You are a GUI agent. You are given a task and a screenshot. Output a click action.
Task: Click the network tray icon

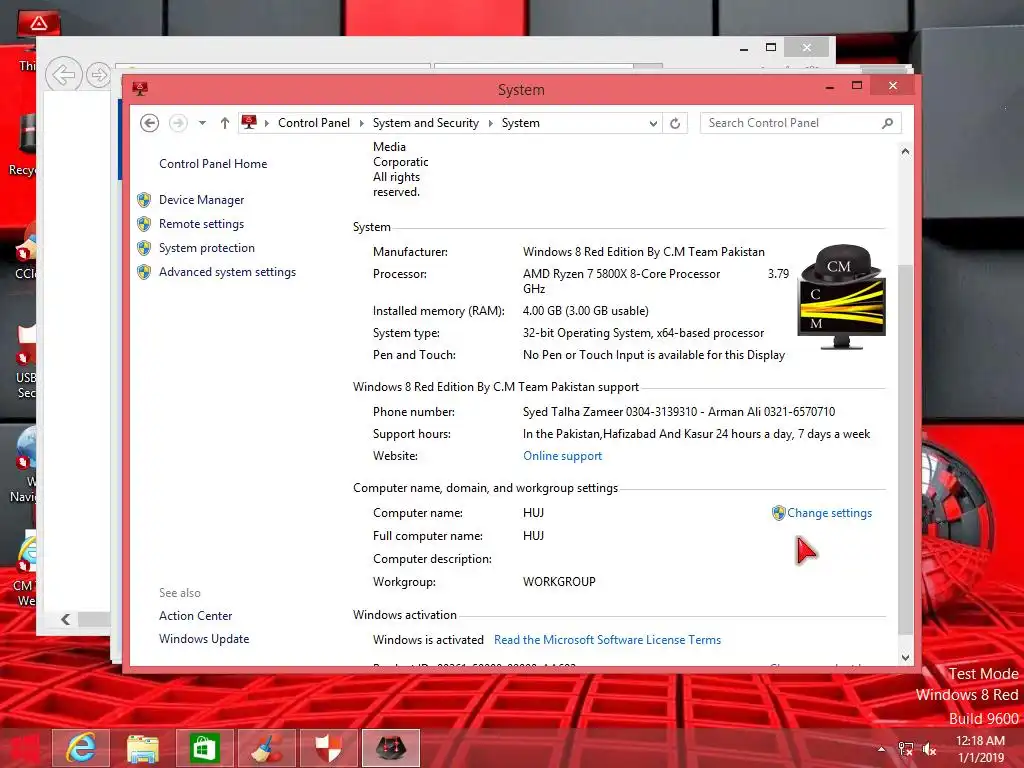tap(905, 749)
